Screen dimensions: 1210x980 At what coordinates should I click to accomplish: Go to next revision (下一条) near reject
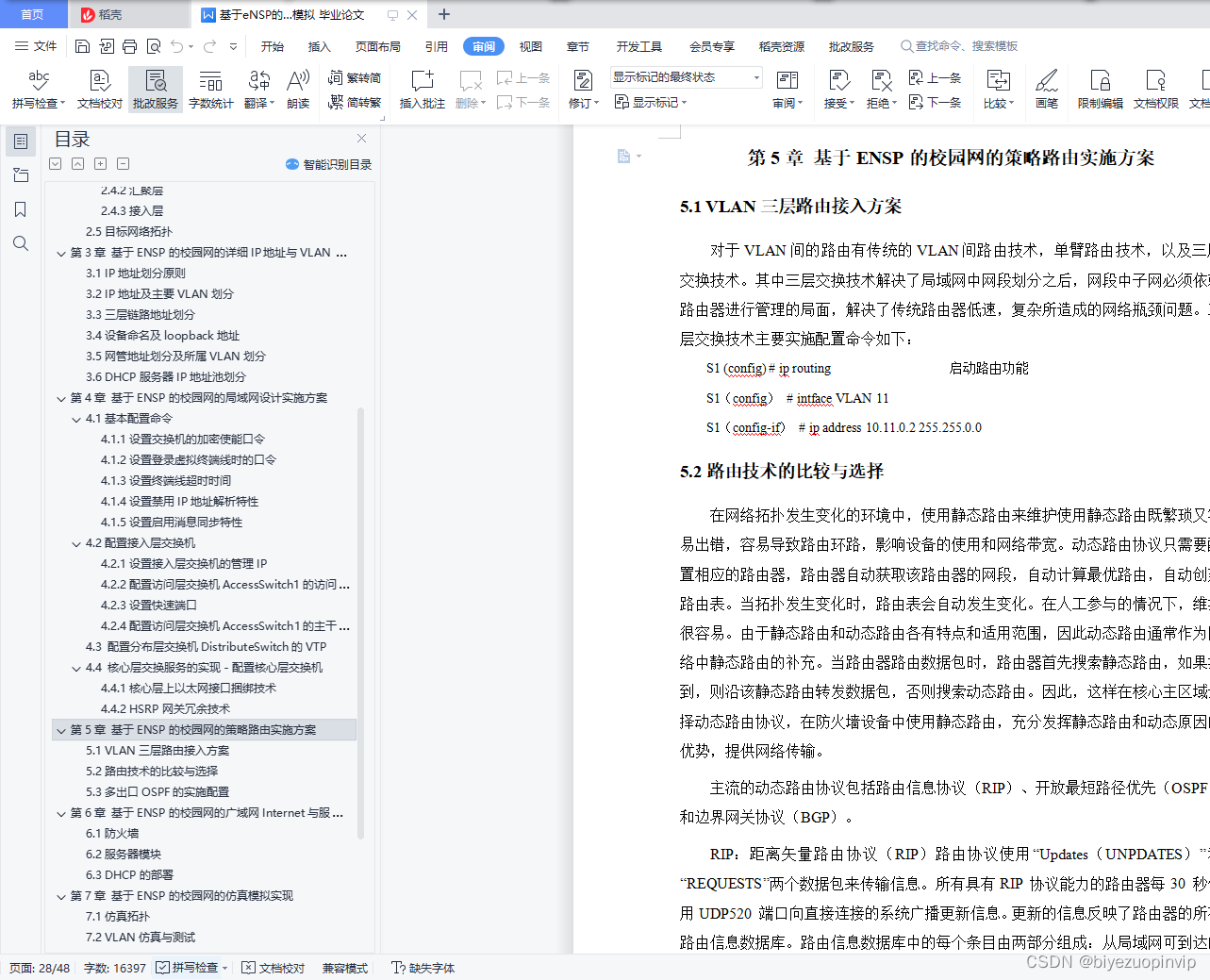936,102
